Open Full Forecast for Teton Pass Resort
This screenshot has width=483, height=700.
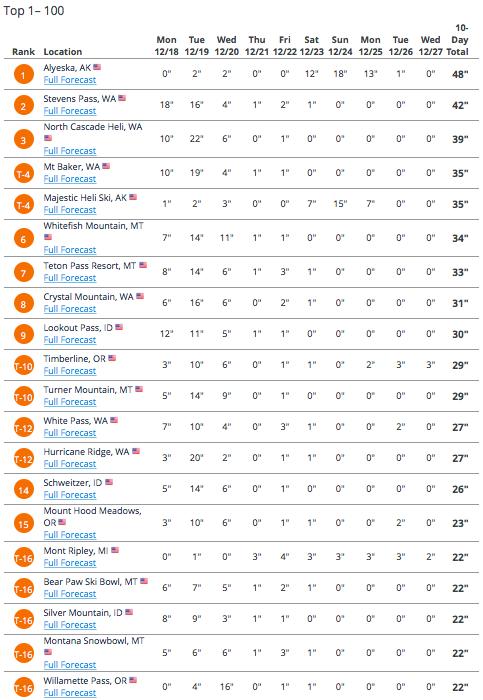[x=70, y=278]
